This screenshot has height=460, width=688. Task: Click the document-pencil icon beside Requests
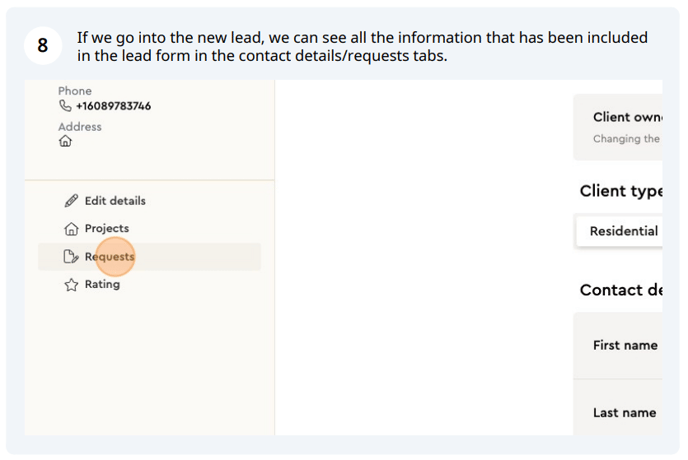point(71,256)
